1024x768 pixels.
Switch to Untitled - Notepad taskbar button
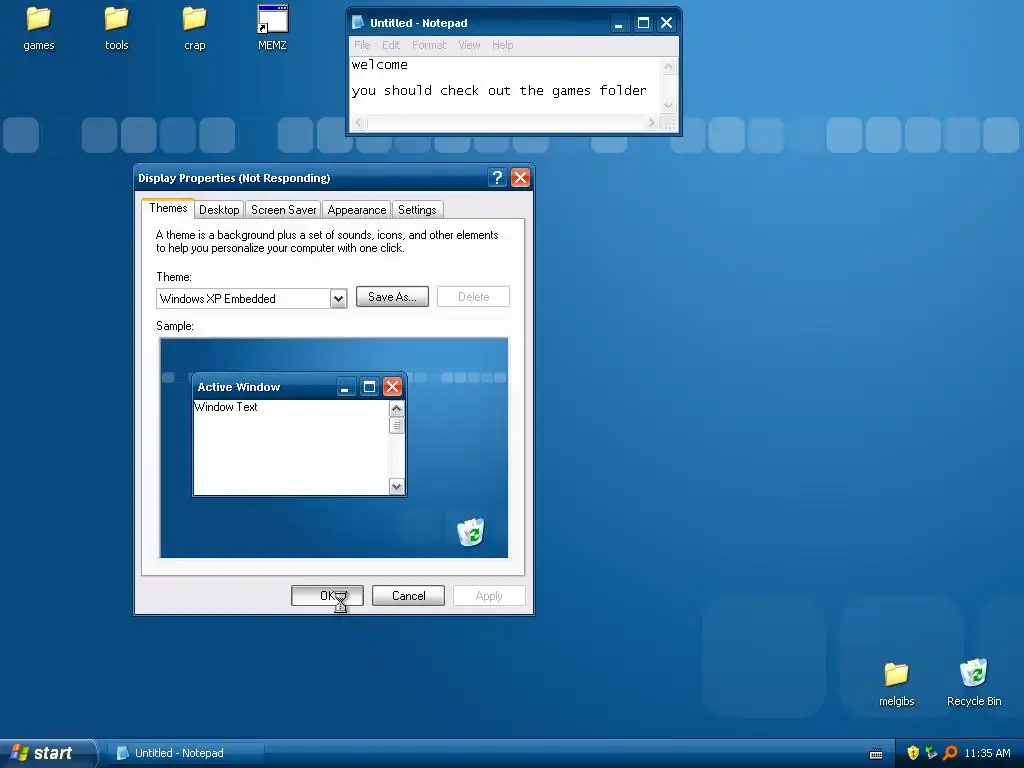pyautogui.click(x=186, y=753)
